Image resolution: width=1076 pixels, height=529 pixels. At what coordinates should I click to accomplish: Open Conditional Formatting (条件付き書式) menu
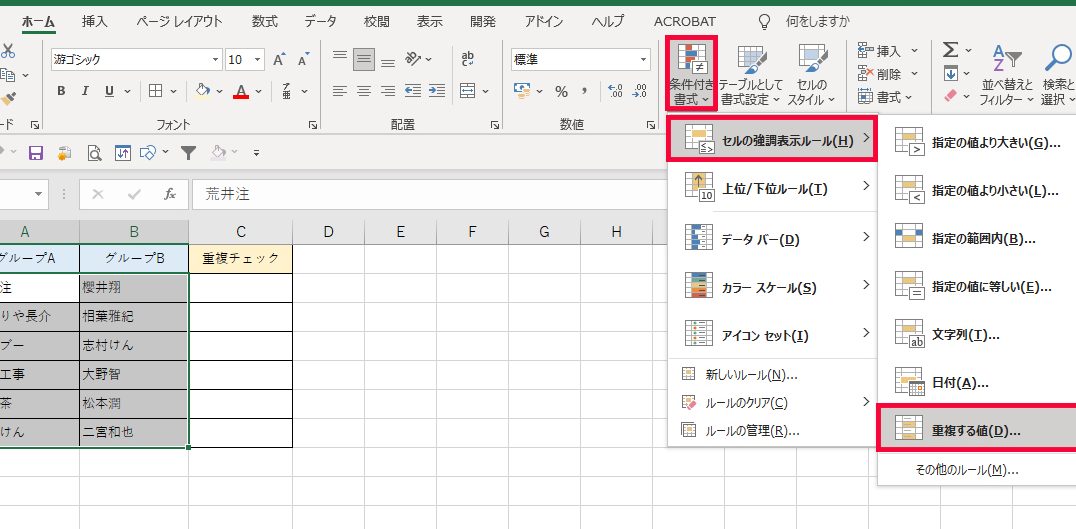point(692,74)
